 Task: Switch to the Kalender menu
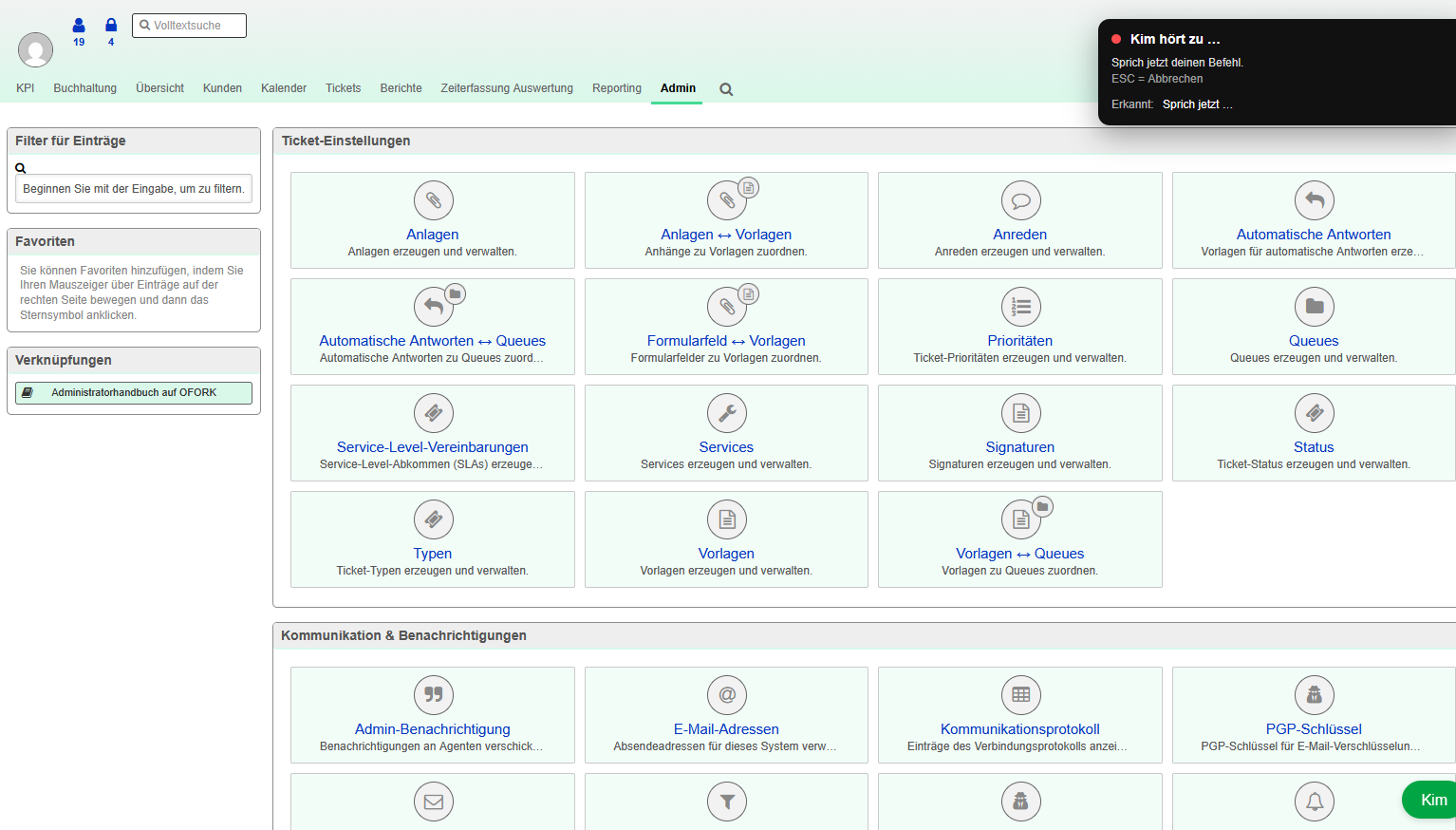point(284,88)
